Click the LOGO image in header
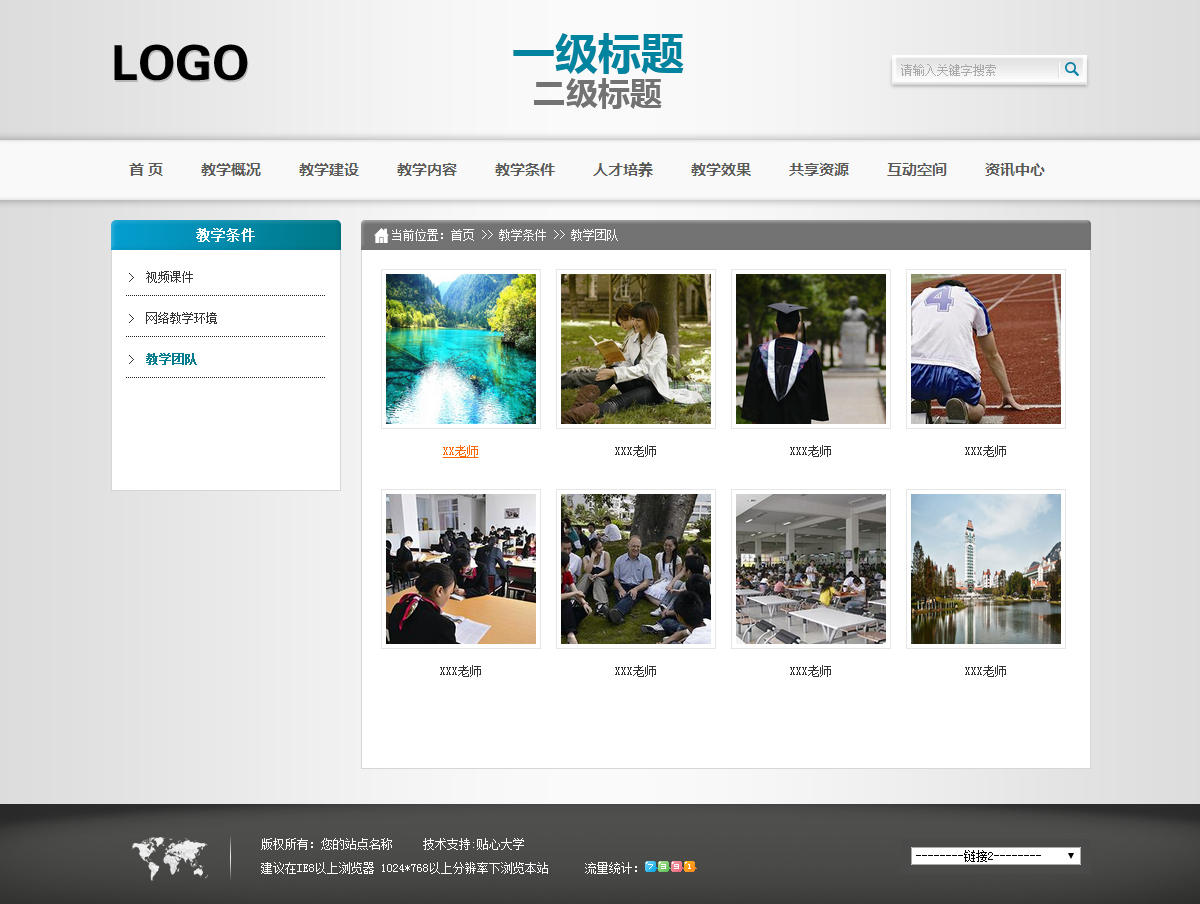The image size is (1200, 904). (x=180, y=64)
